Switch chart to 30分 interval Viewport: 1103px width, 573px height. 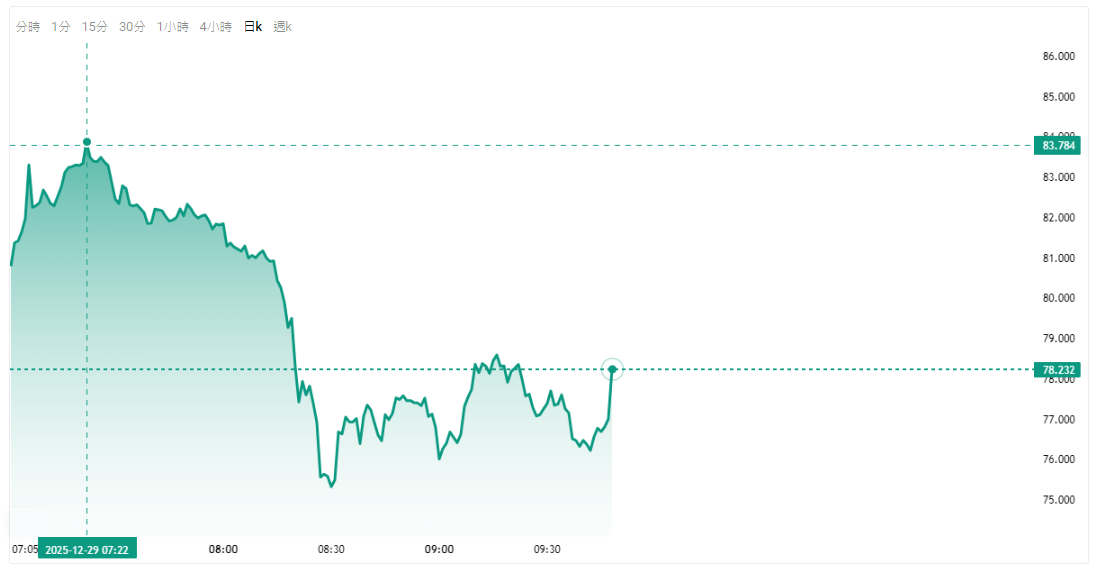[132, 27]
